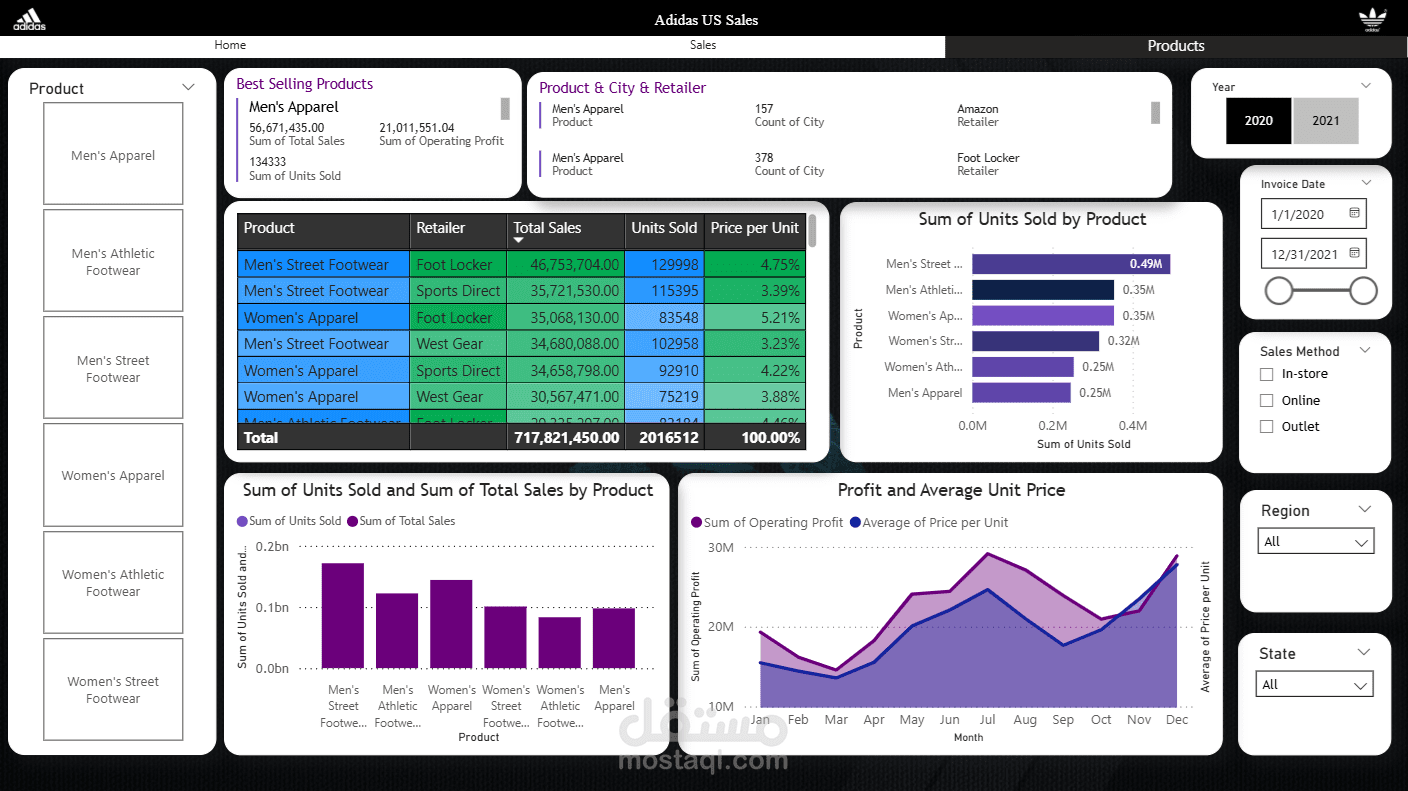Click Sum of Operating Profit legend marker

click(x=696, y=523)
